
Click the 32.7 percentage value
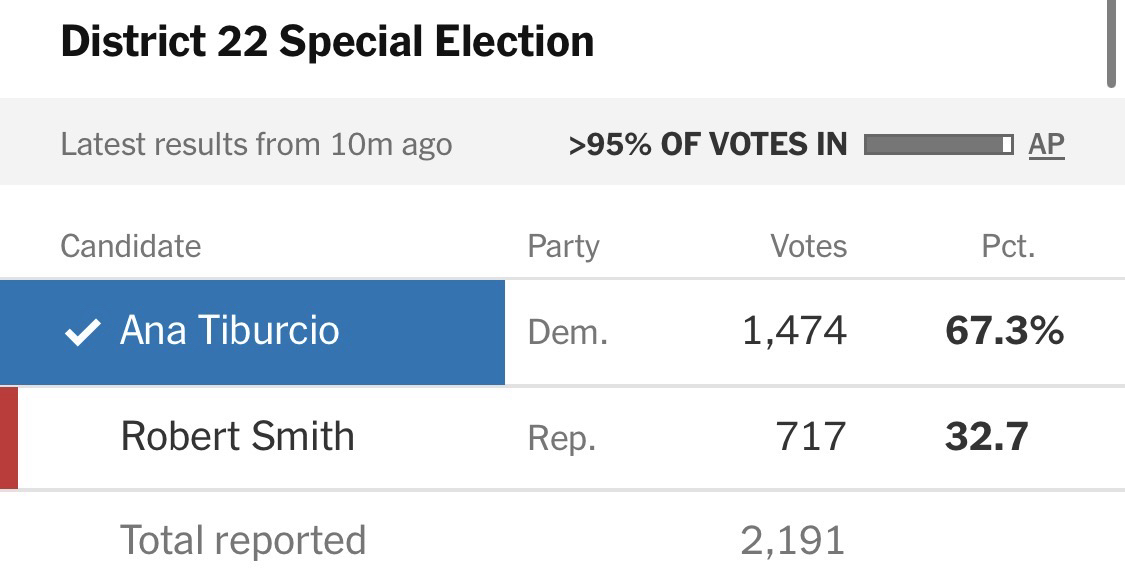click(986, 437)
